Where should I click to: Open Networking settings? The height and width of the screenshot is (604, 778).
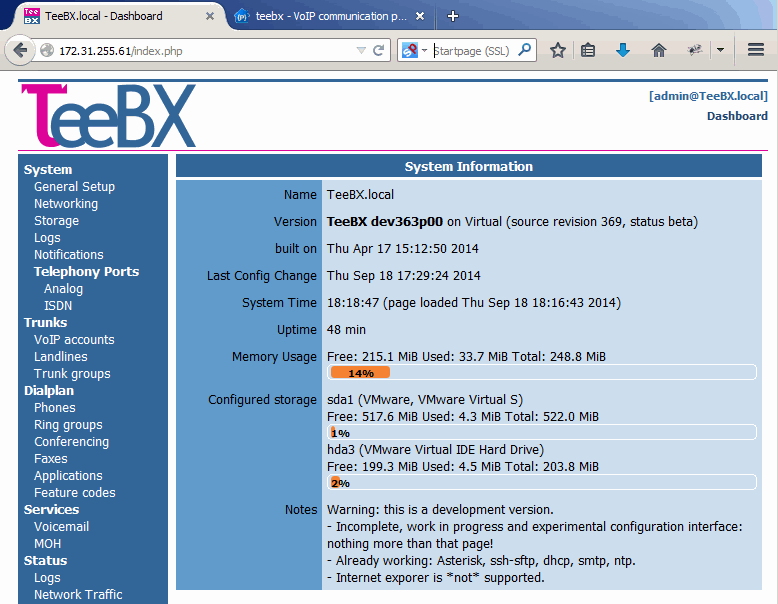point(66,204)
